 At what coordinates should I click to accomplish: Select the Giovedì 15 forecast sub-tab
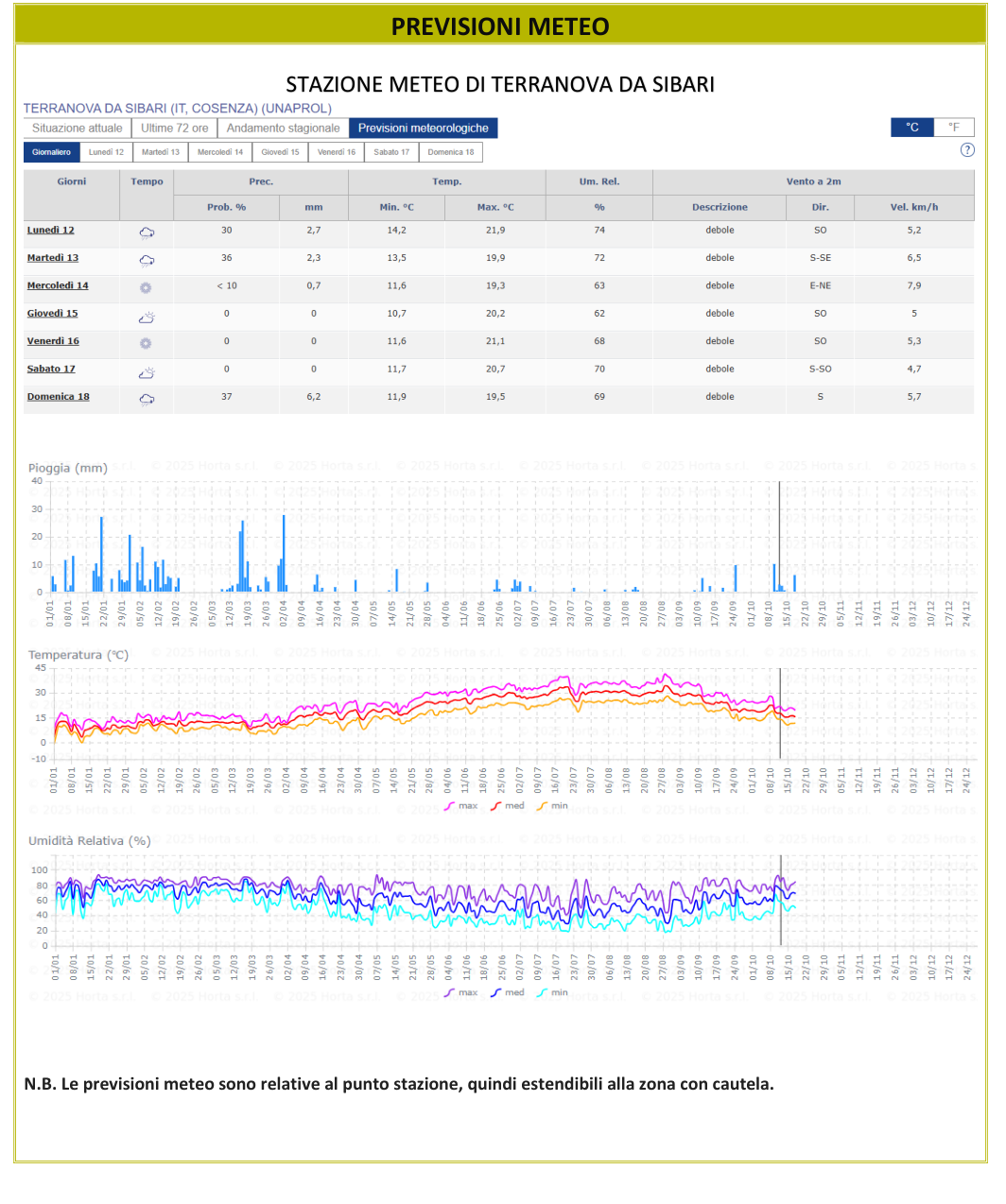[280, 152]
